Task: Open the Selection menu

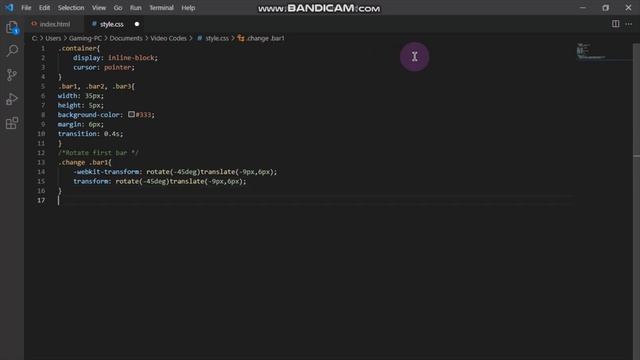Action: (x=71, y=8)
